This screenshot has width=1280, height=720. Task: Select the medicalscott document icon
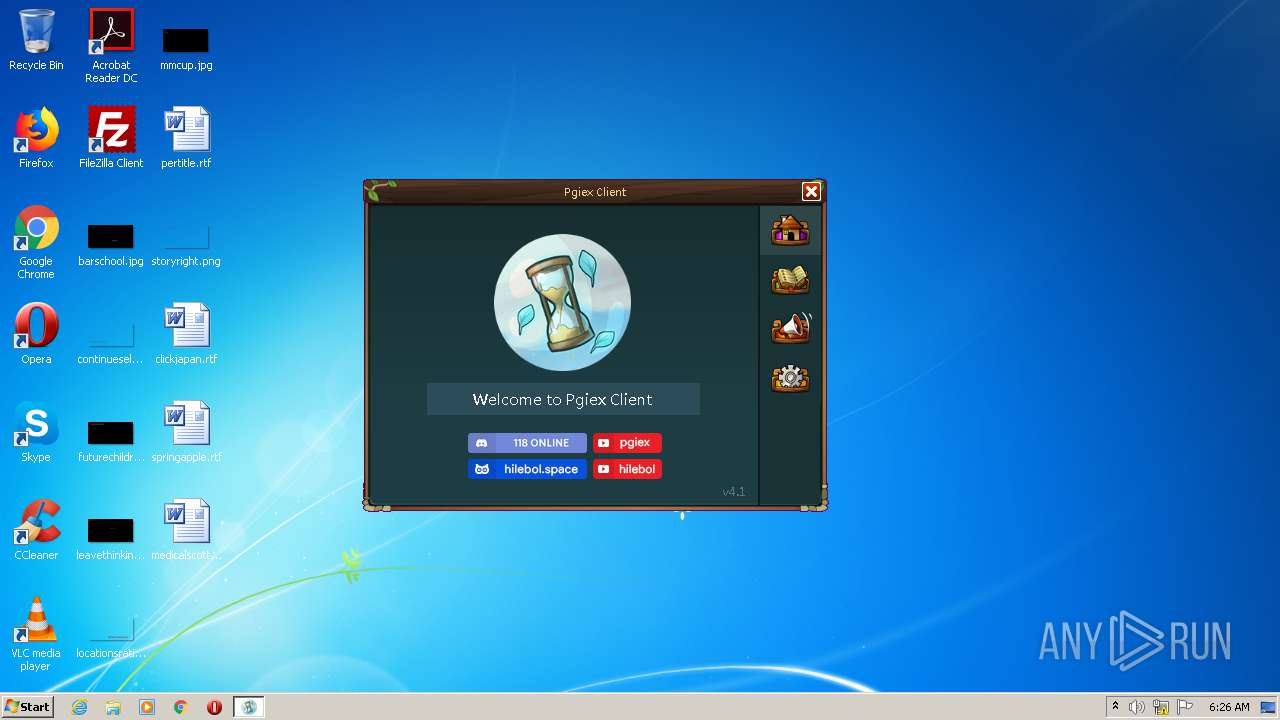click(x=186, y=530)
